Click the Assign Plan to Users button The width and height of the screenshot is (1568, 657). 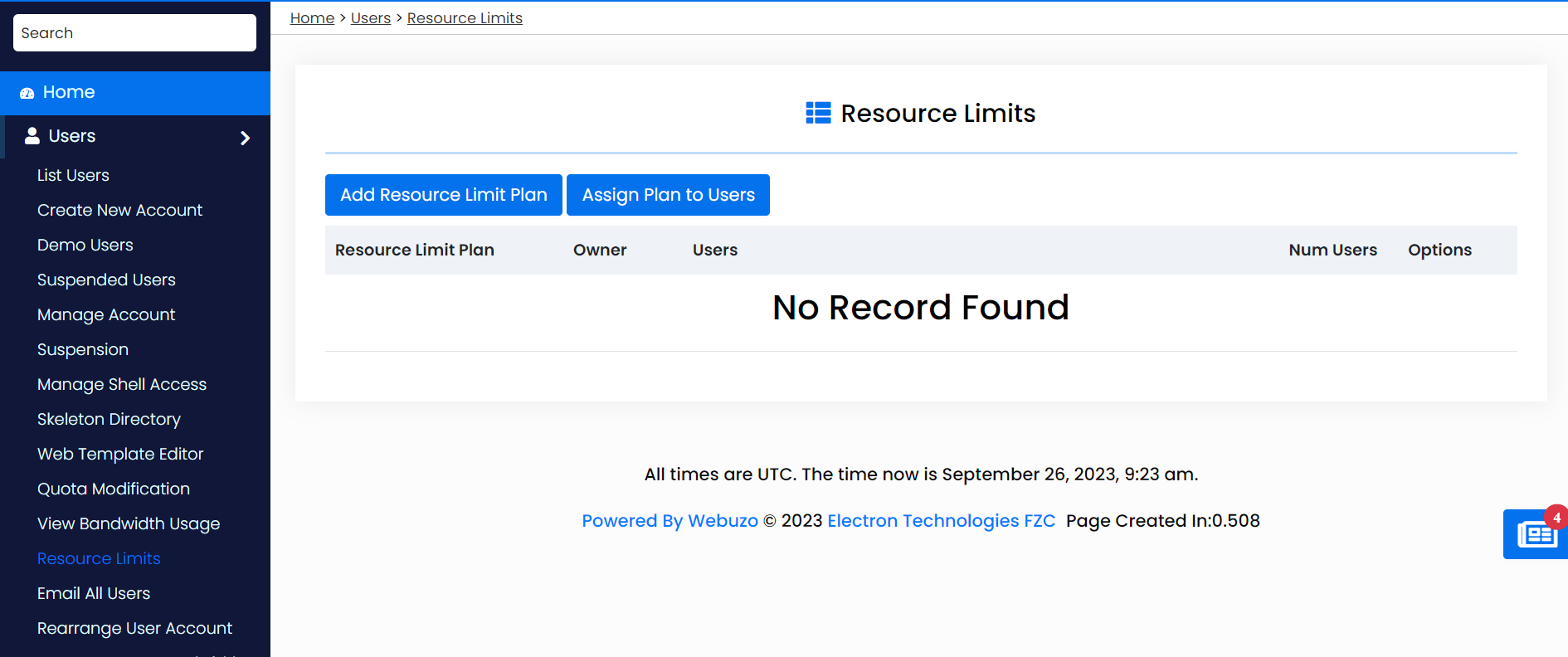coord(668,195)
